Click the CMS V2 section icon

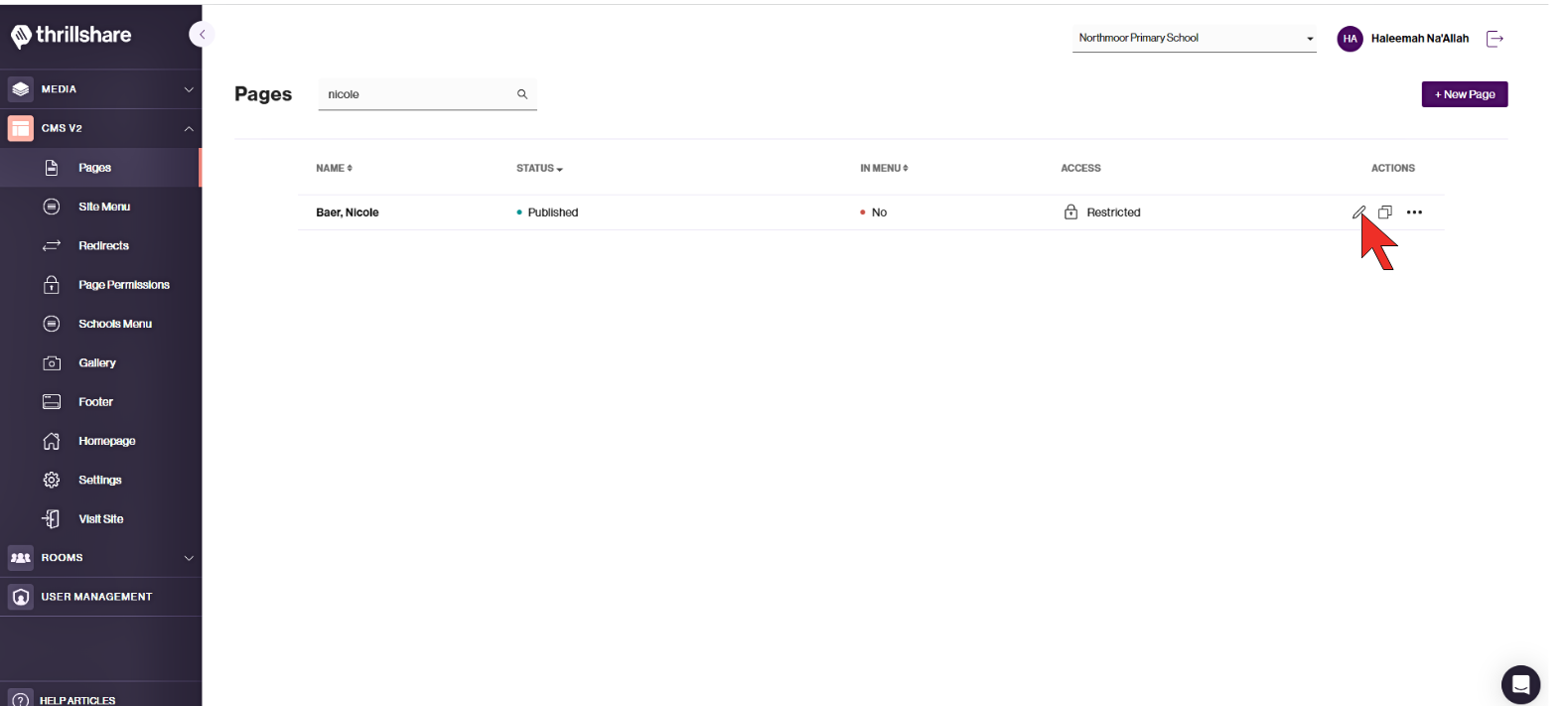[x=20, y=128]
